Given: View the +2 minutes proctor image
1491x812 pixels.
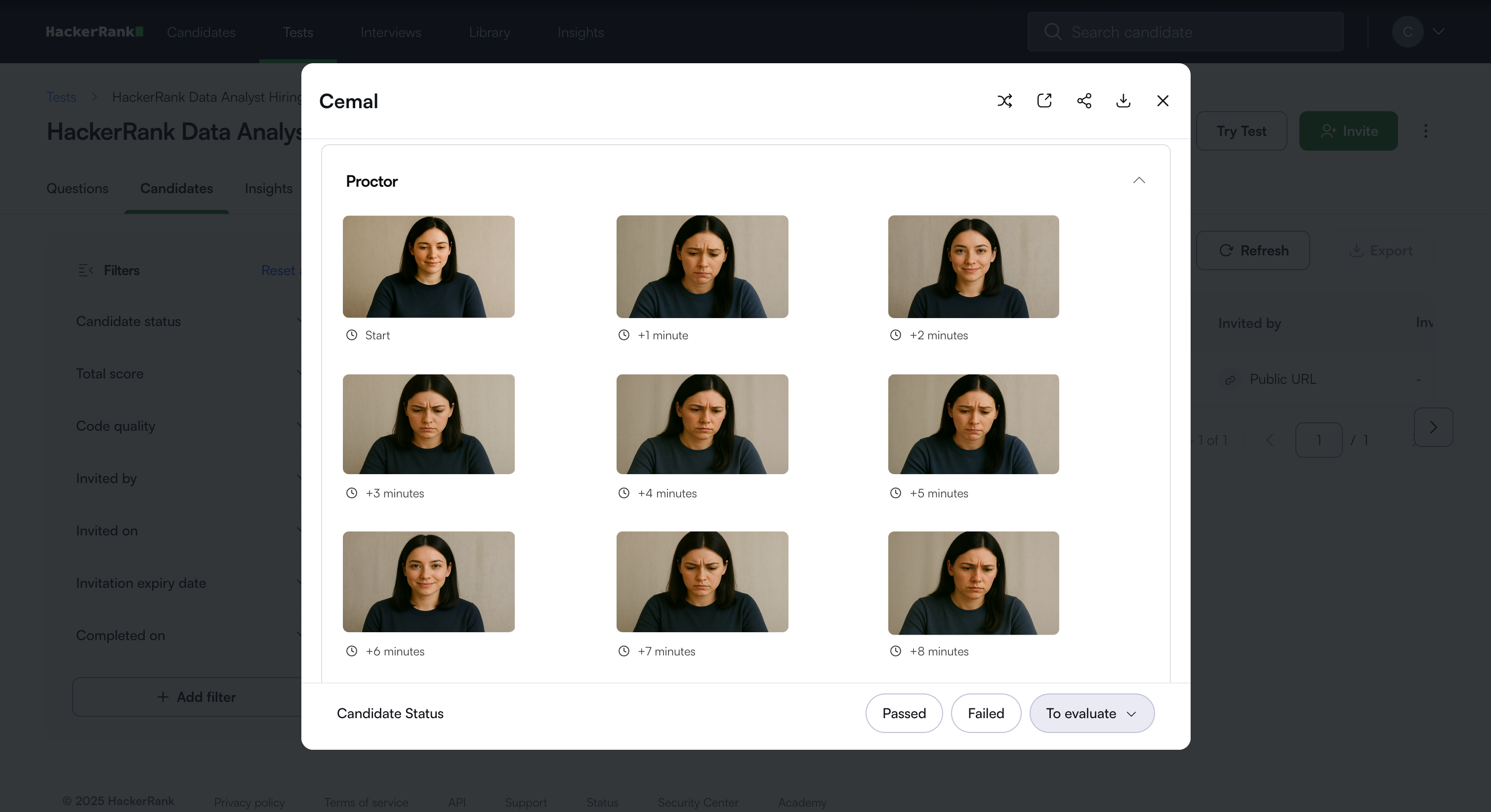Looking at the screenshot, I should tap(974, 266).
